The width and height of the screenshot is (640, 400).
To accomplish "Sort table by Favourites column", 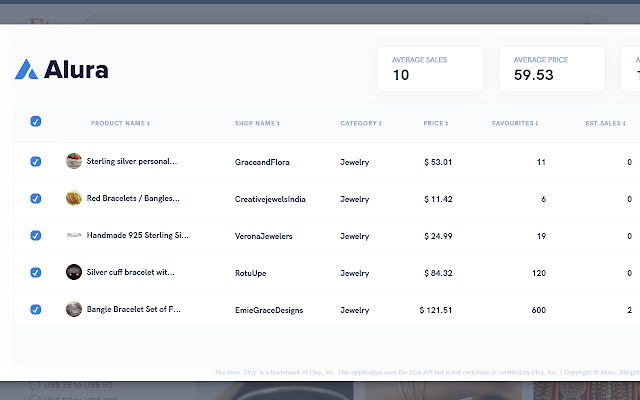I will point(515,123).
